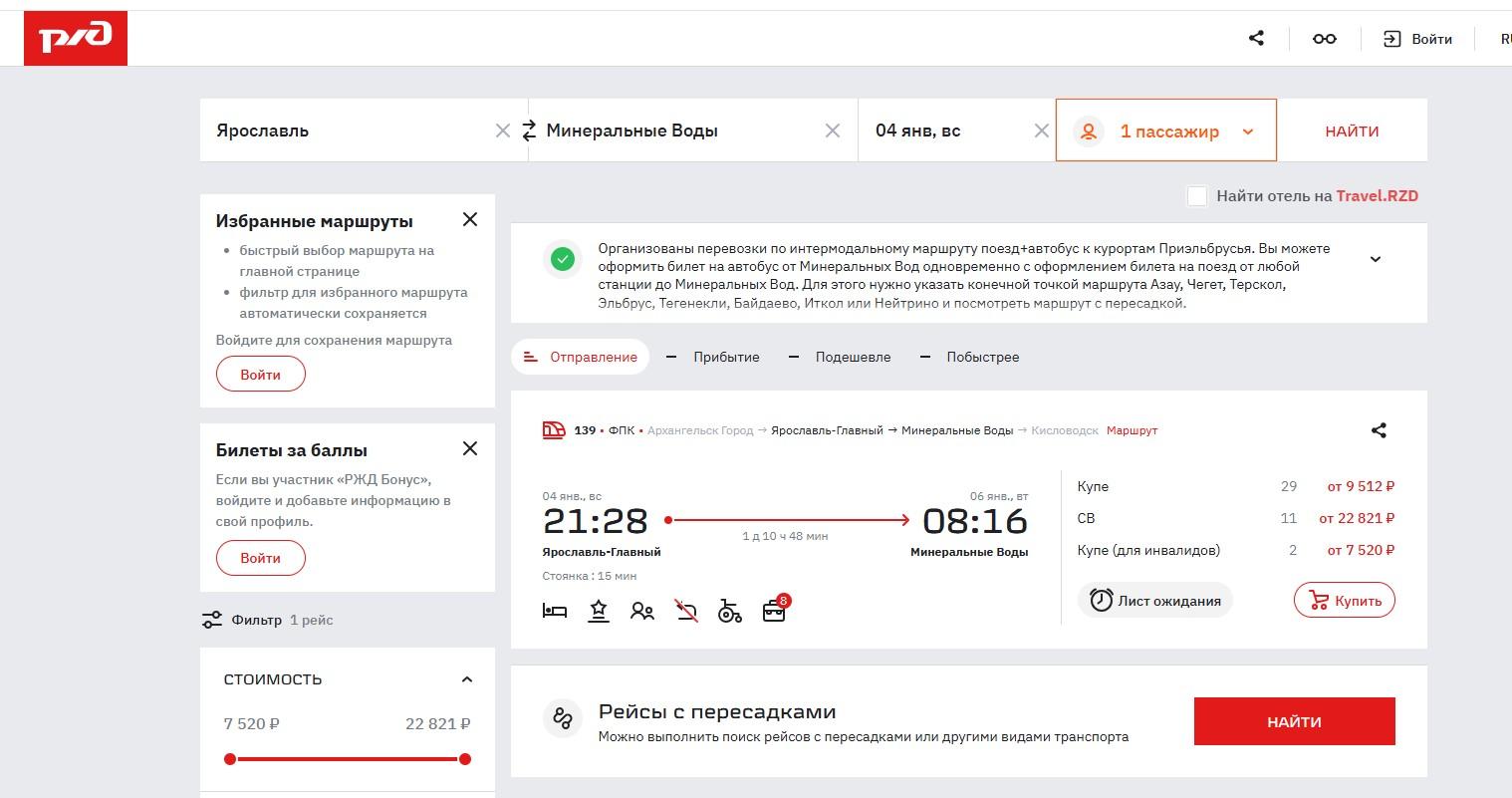The height and width of the screenshot is (798, 1512).
Task: Open the RZD logo home page
Action: tap(76, 39)
